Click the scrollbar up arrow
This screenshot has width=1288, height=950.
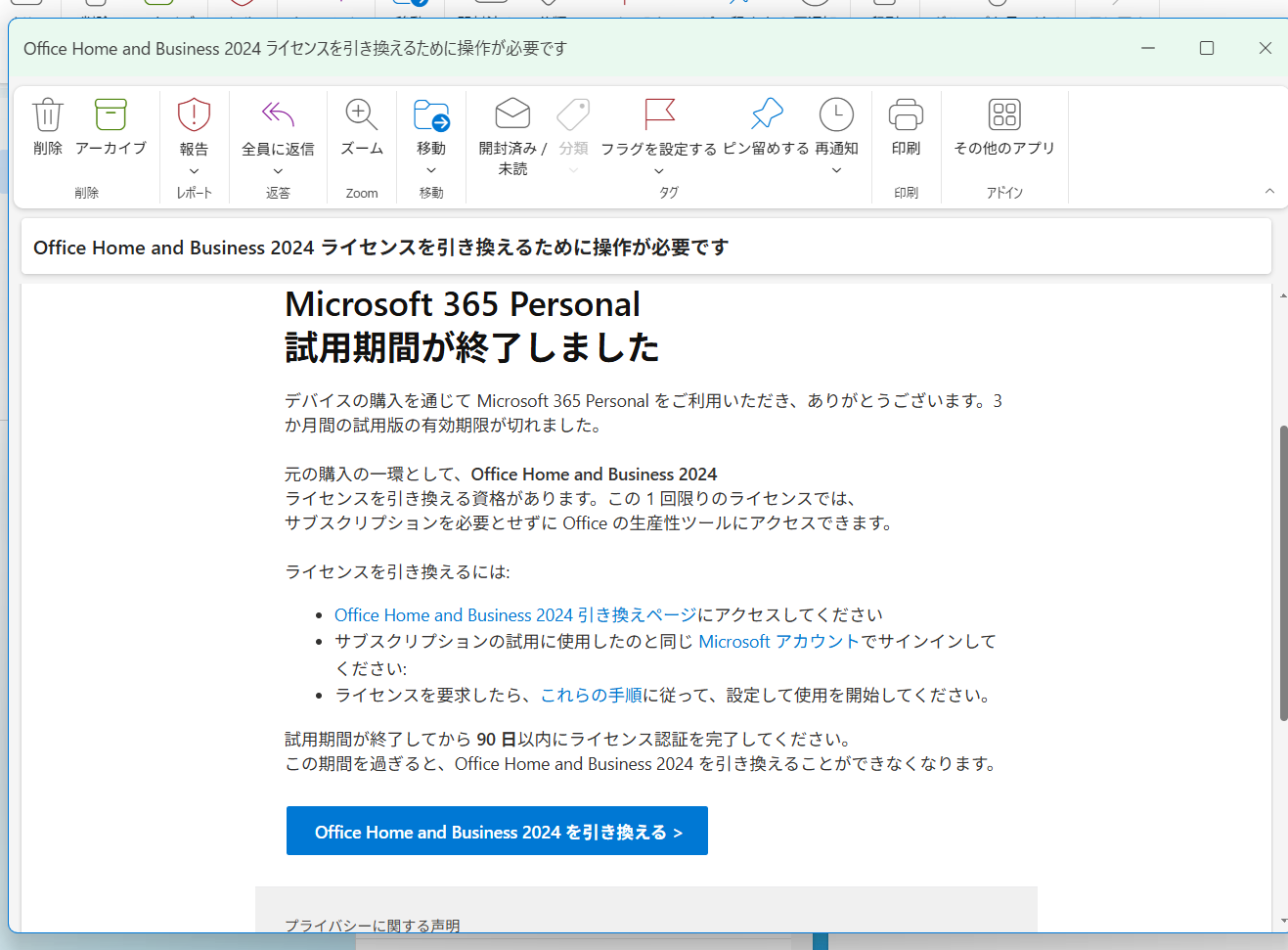(x=1283, y=295)
